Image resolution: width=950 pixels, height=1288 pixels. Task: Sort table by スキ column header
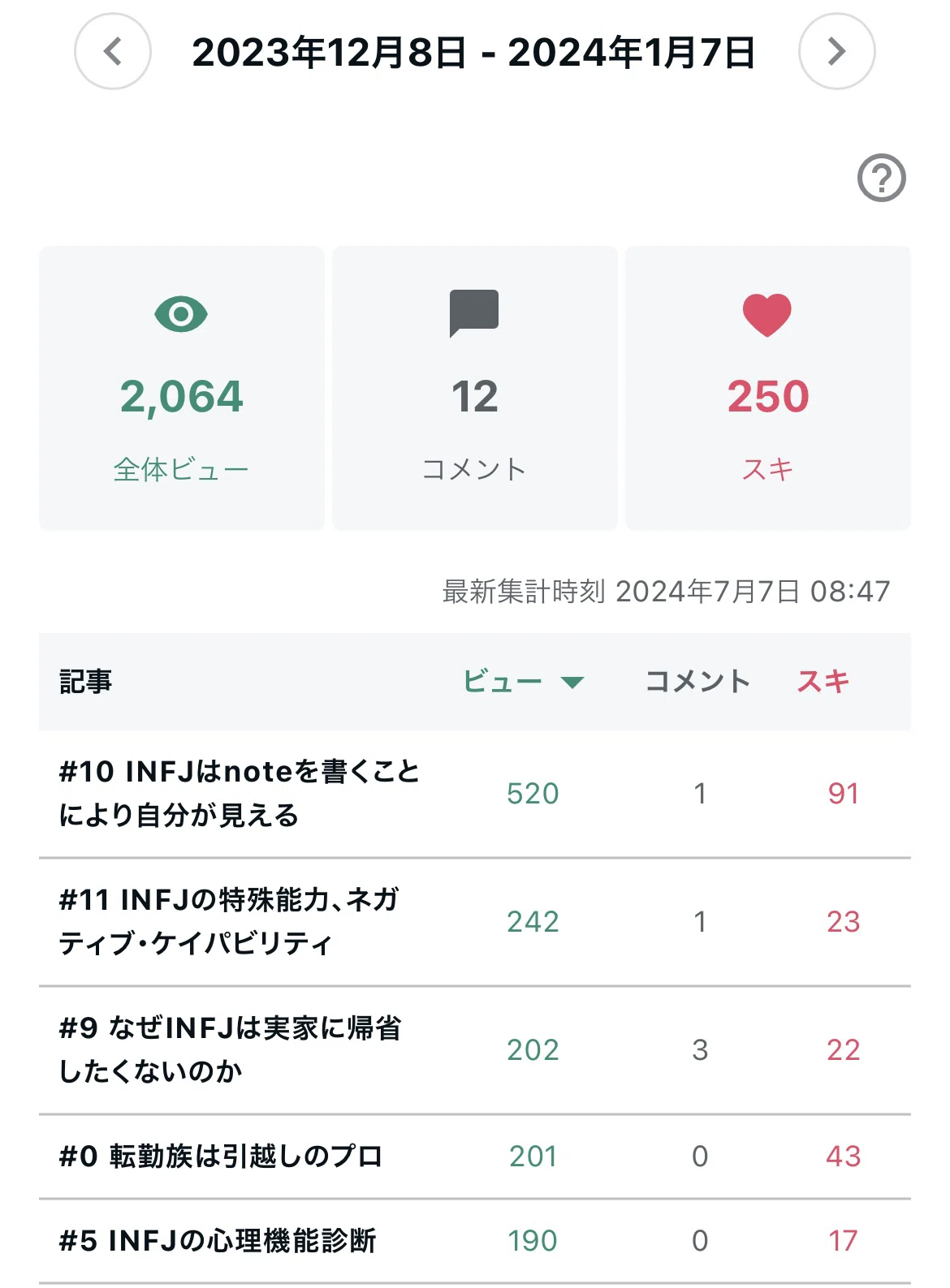click(823, 682)
